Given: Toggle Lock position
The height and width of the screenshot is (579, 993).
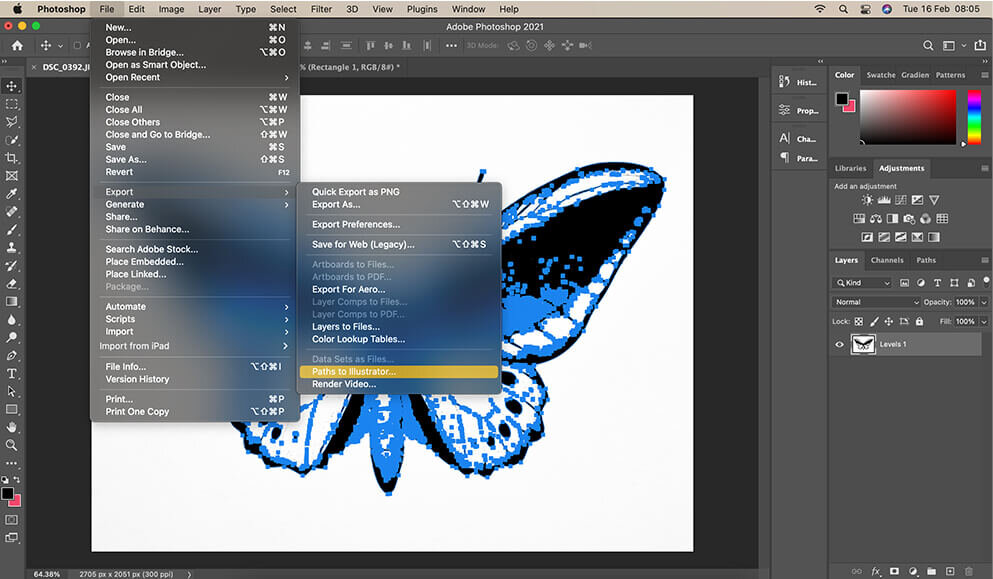Looking at the screenshot, I should point(889,322).
